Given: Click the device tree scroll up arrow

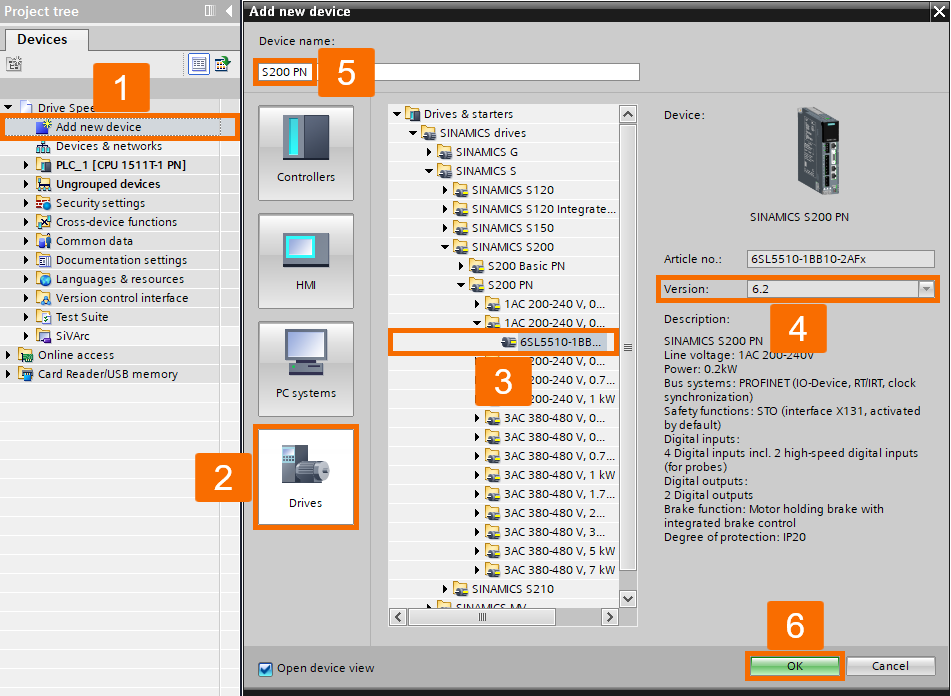Looking at the screenshot, I should 628,114.
